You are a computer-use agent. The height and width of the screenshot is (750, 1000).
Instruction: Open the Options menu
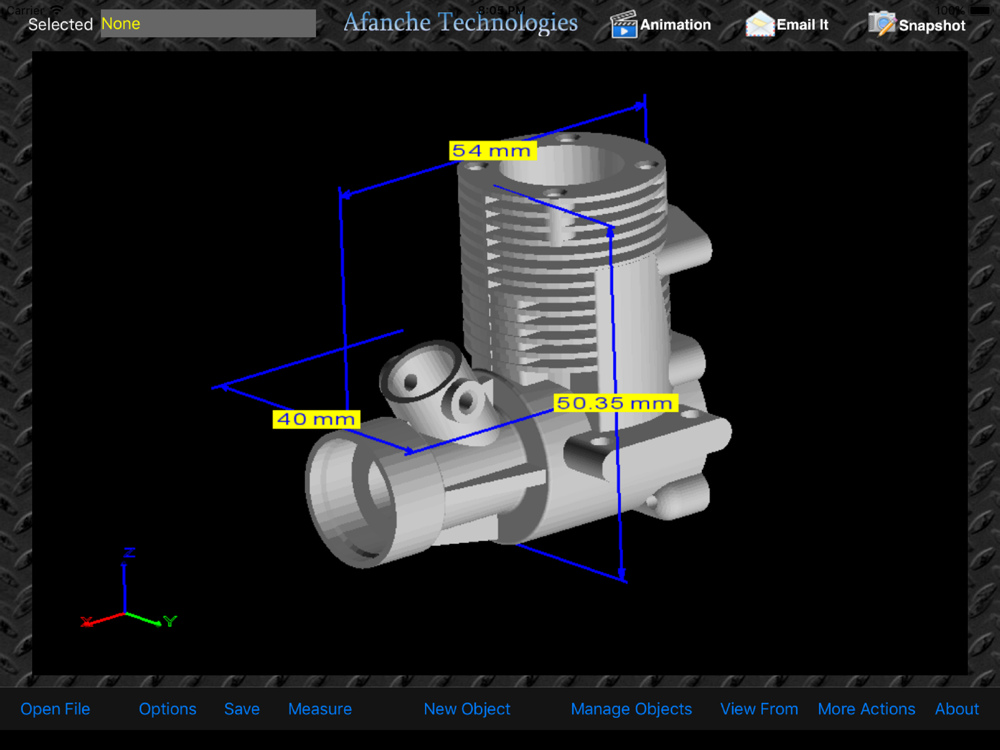click(x=168, y=709)
